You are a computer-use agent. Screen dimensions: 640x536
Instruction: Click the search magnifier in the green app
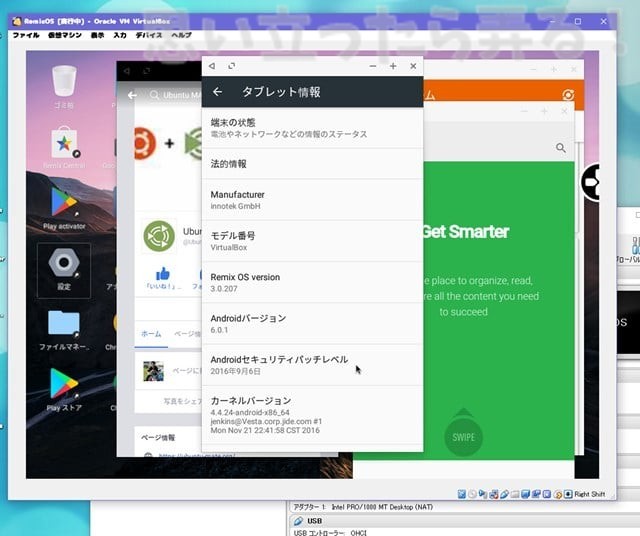click(561, 148)
